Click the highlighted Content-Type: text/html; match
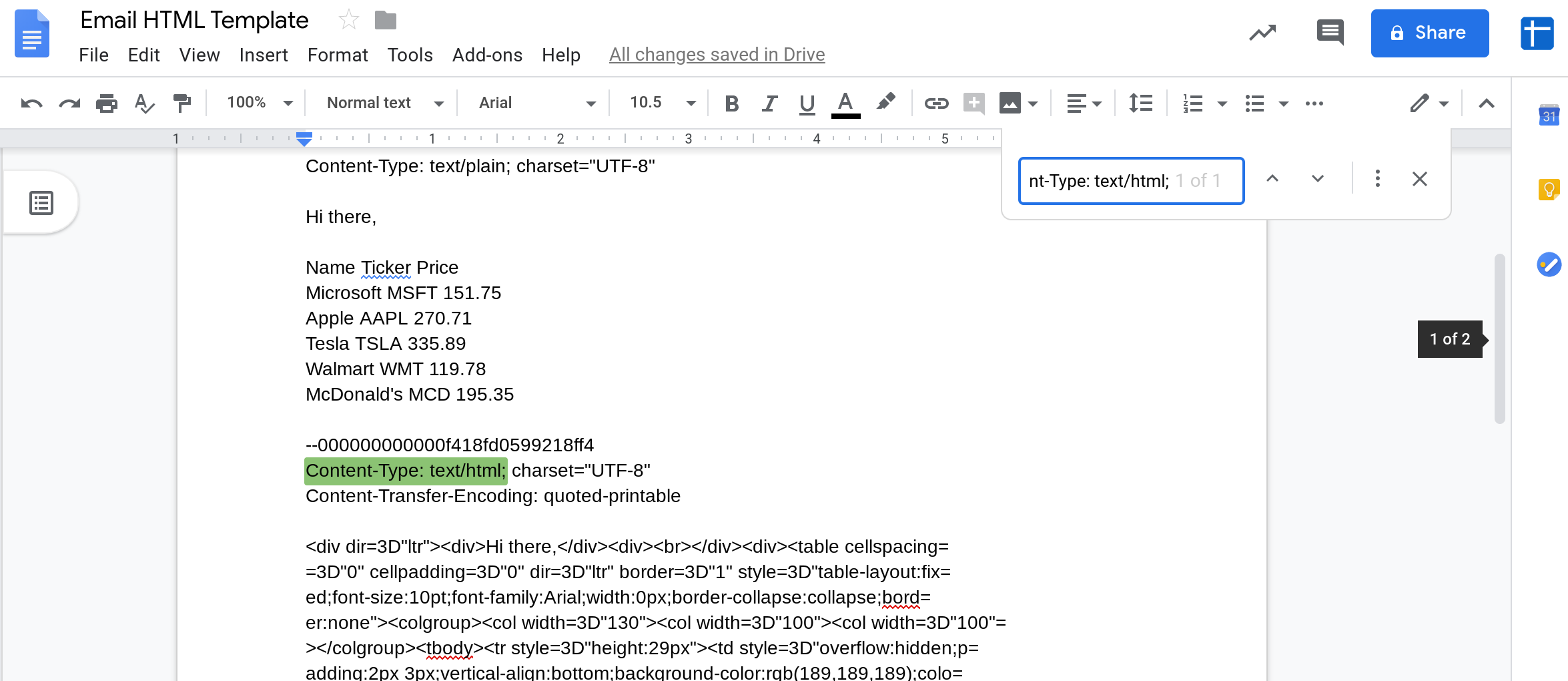This screenshot has height=681, width=1568. click(x=406, y=471)
